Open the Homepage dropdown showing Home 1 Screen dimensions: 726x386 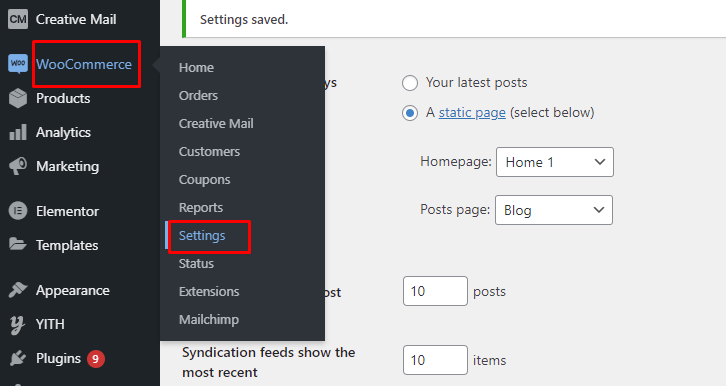pos(555,162)
